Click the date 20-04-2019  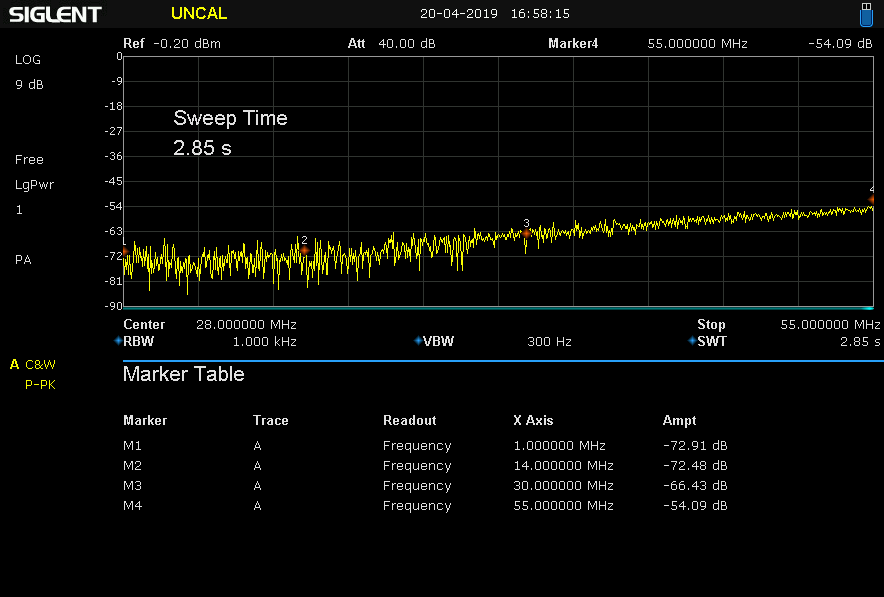[459, 14]
